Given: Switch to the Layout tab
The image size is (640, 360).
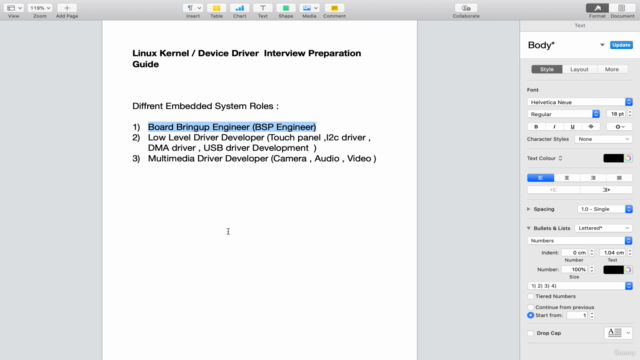Looking at the screenshot, I should [579, 69].
